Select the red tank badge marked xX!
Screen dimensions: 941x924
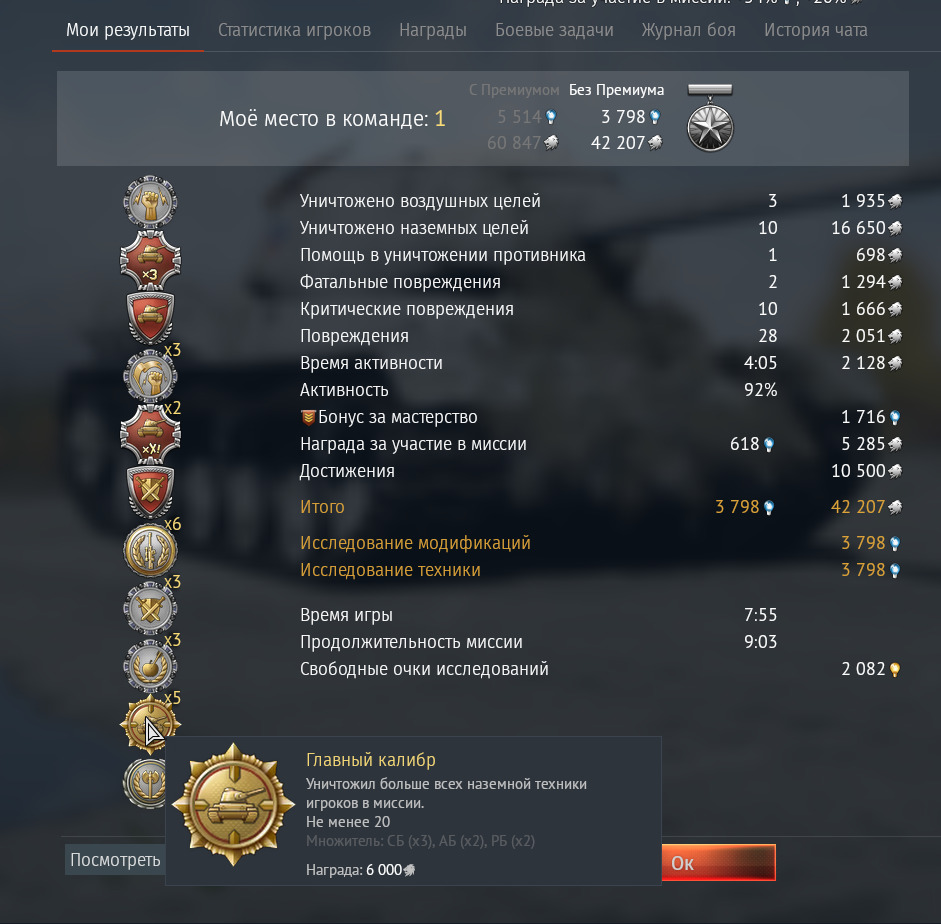[150, 434]
